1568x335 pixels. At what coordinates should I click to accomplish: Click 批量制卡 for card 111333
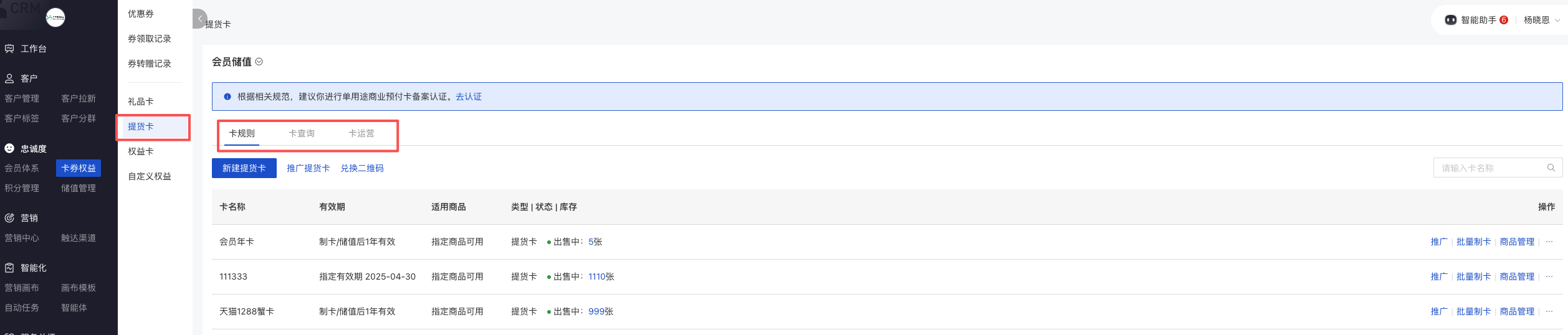pos(1473,276)
